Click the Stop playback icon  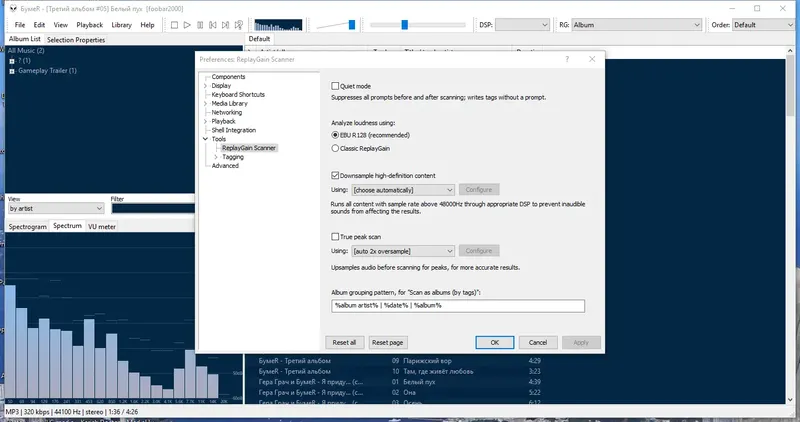click(x=174, y=24)
